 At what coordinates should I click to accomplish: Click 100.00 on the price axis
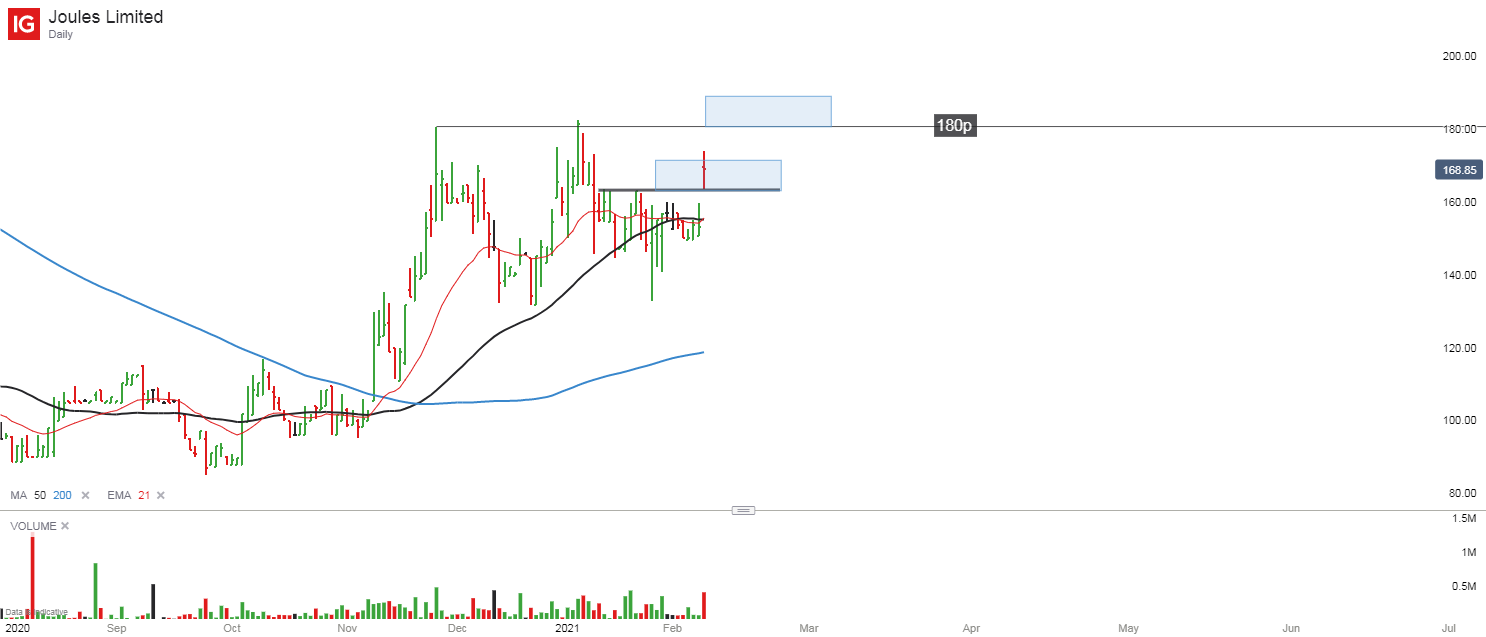point(1459,420)
